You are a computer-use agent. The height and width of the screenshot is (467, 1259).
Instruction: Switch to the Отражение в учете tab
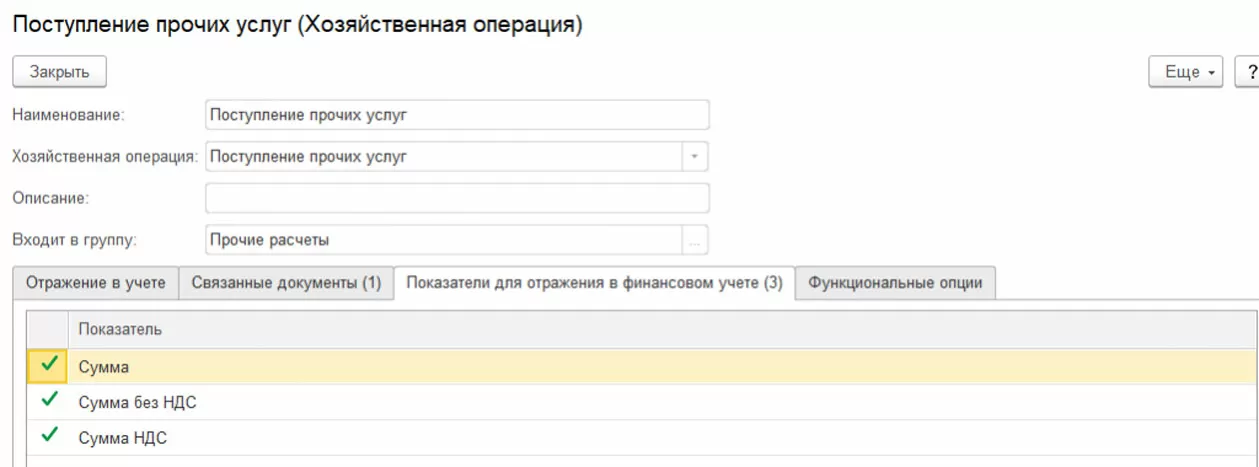(x=96, y=283)
